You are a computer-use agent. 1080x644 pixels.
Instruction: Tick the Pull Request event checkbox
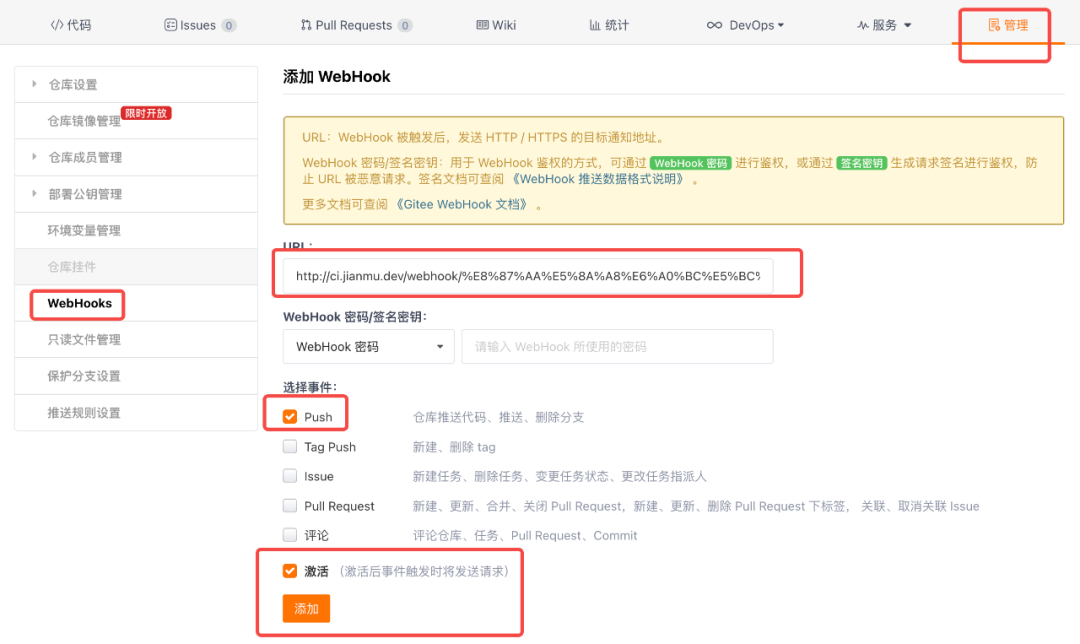[290, 506]
